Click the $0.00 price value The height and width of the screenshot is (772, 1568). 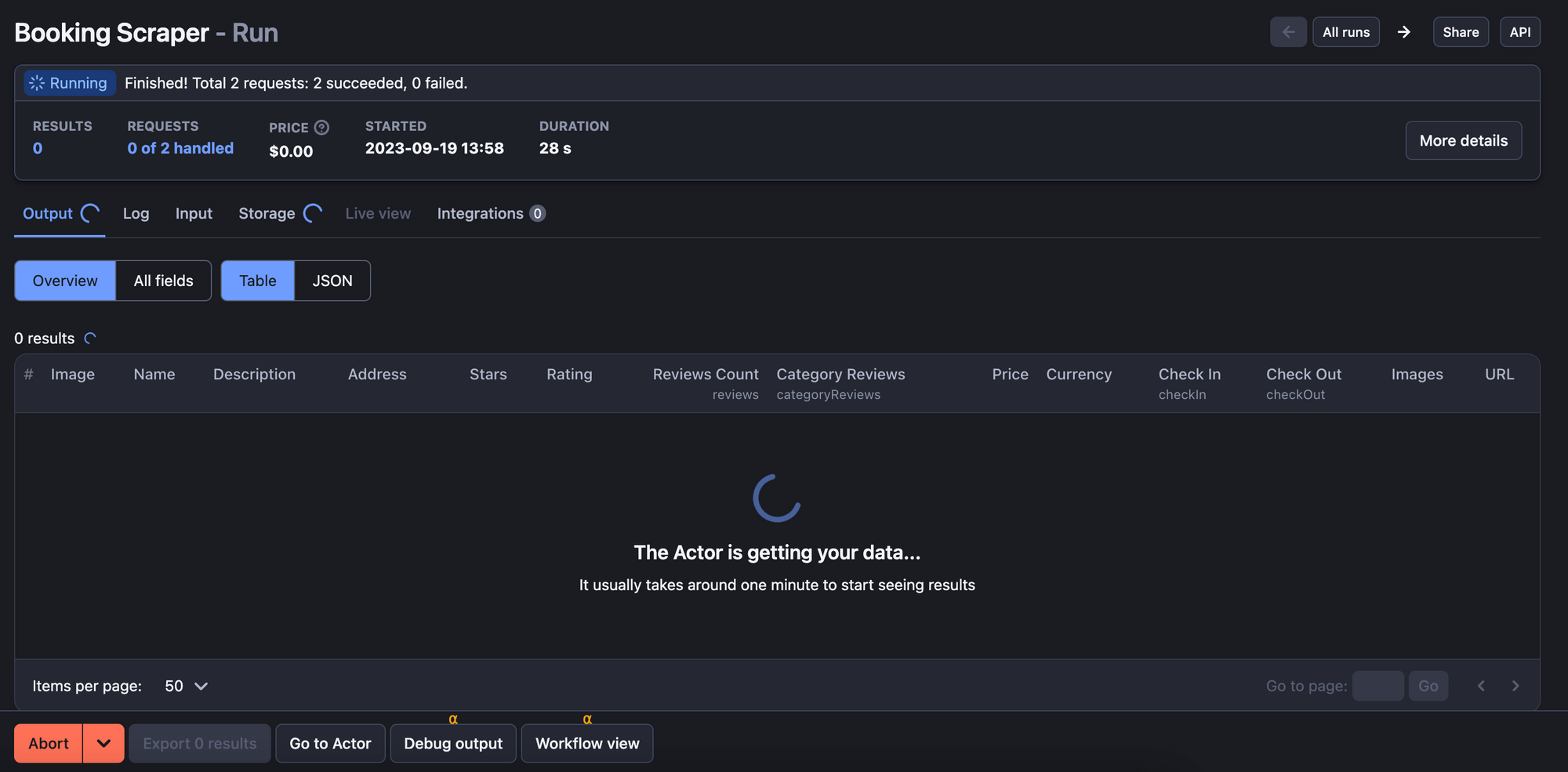click(x=291, y=151)
